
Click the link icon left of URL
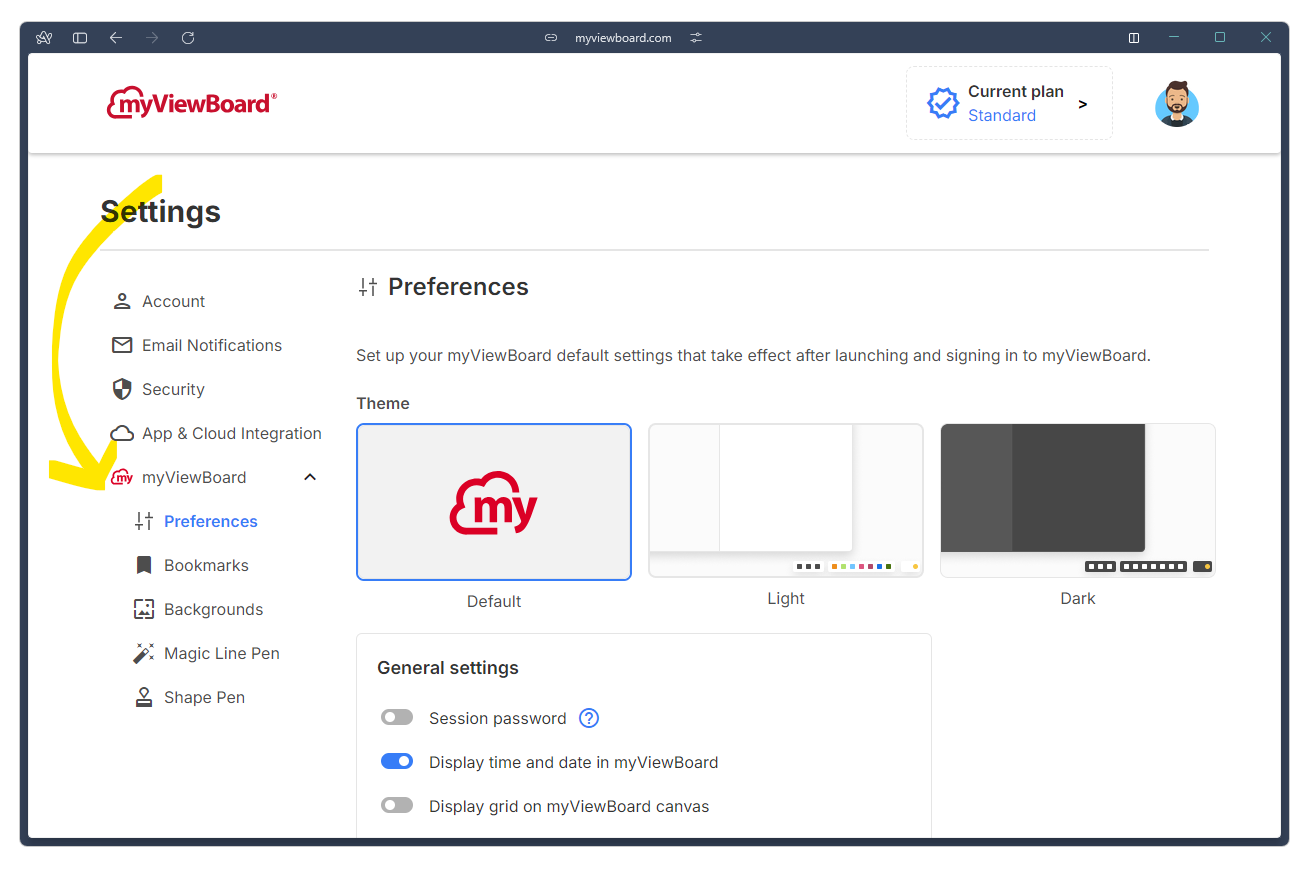point(551,38)
